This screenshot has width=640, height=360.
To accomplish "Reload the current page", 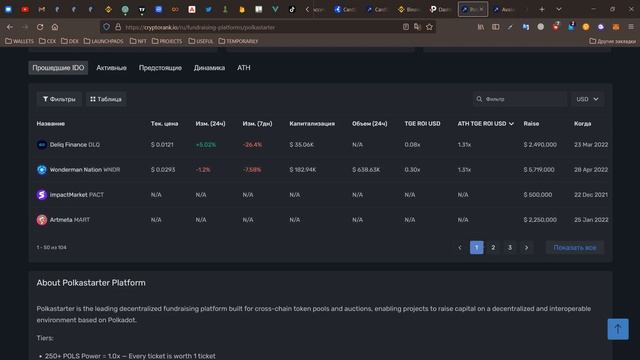I will 40,27.
